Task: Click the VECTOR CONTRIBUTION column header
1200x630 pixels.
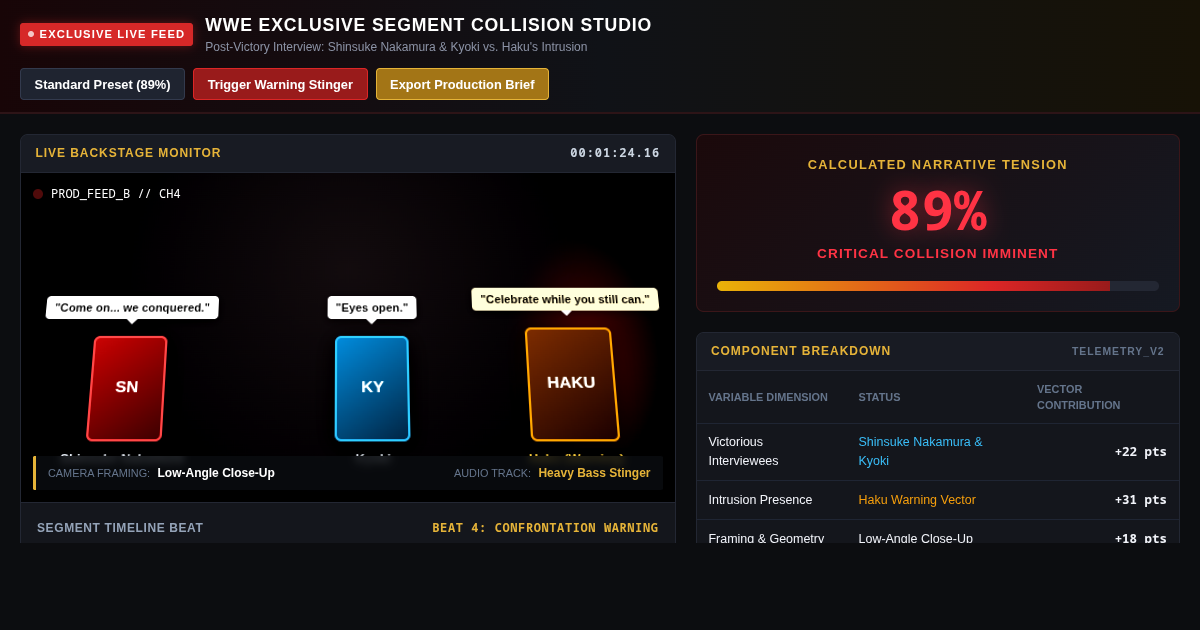Action: coord(1078,397)
